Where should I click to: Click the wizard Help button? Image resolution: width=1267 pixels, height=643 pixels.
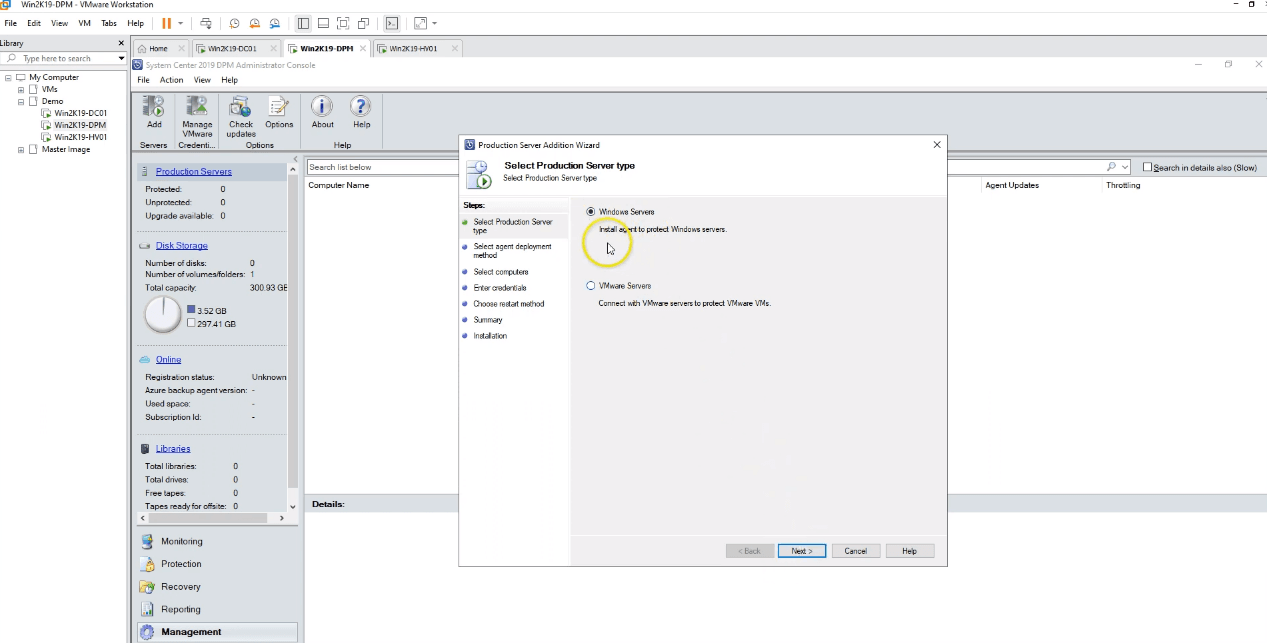[x=909, y=551]
